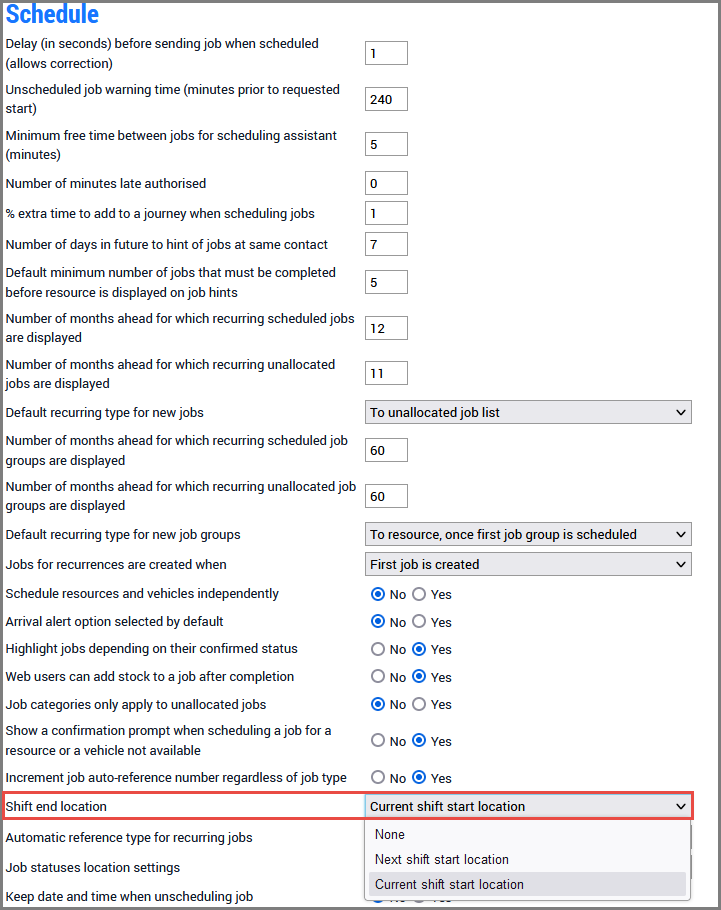The width and height of the screenshot is (721, 910).
Task: Select Yes for Schedule resources and vehicles independently
Action: click(420, 594)
